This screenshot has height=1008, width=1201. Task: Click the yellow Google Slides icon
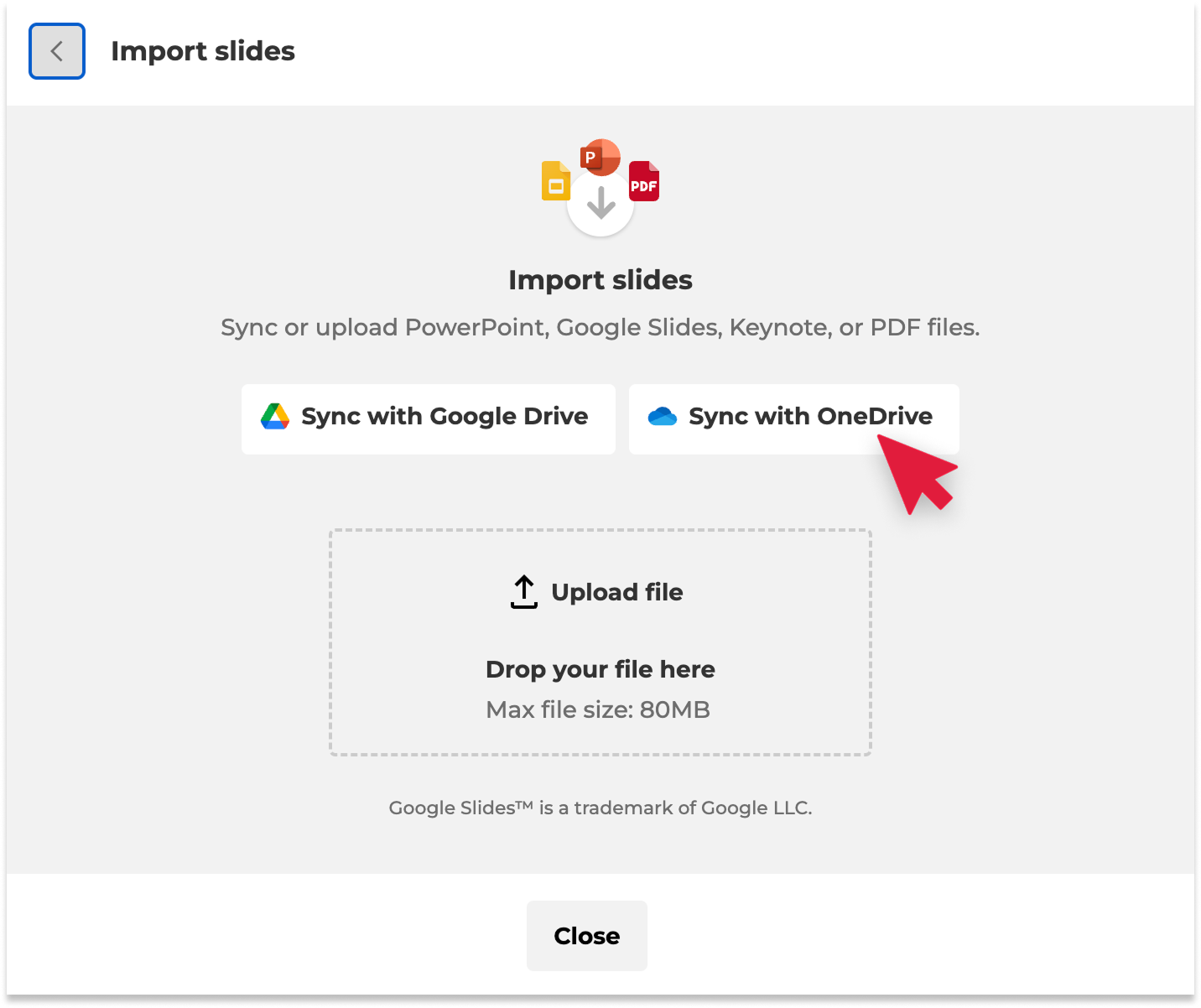pyautogui.click(x=555, y=180)
